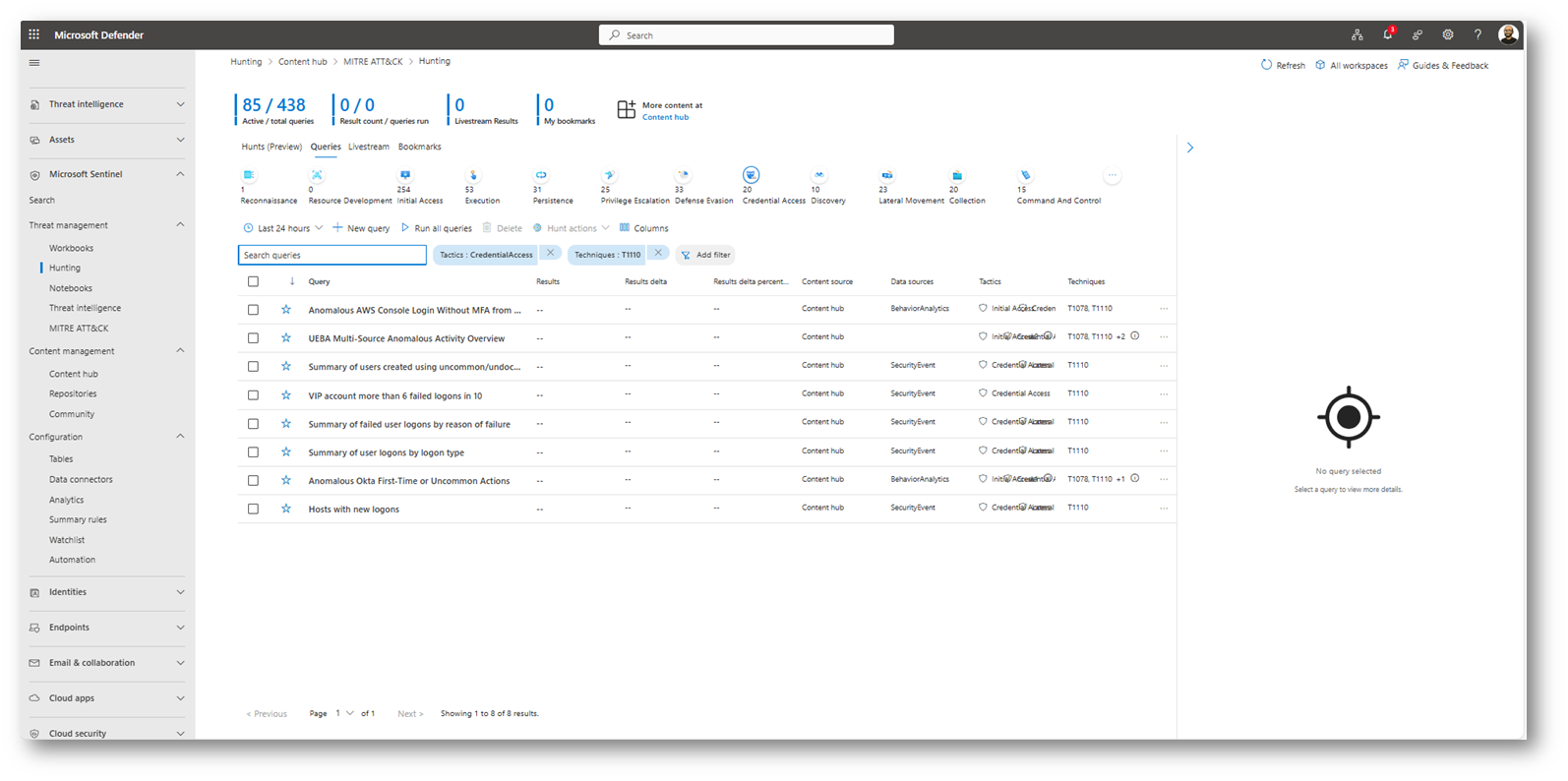The height and width of the screenshot is (781, 1568).
Task: Favorite the UEBA Multi-Source Anomalous Activity query
Action: (286, 337)
